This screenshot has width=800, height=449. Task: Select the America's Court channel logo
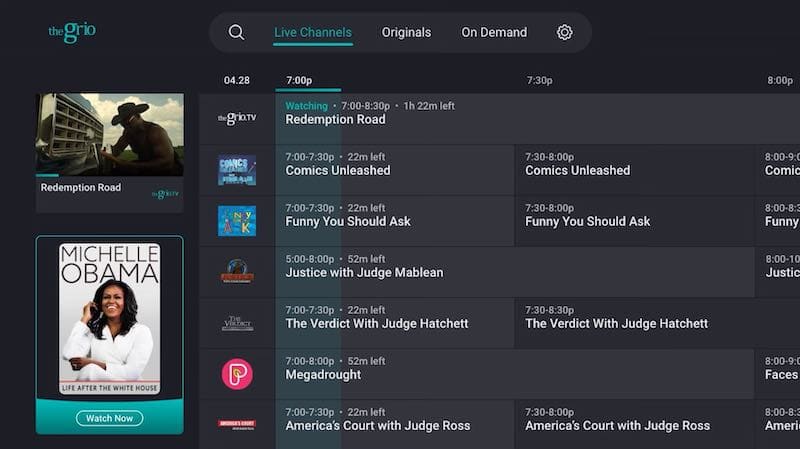(x=237, y=424)
